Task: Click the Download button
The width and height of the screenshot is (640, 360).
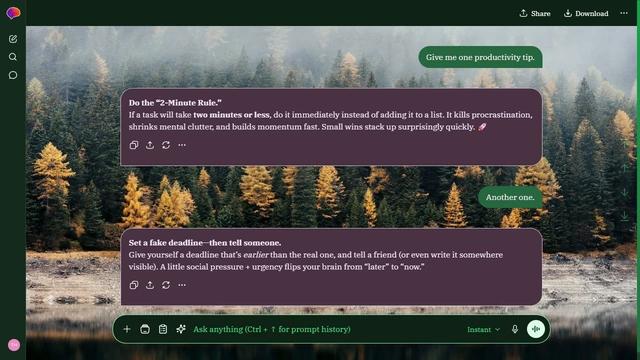Action: click(x=586, y=13)
